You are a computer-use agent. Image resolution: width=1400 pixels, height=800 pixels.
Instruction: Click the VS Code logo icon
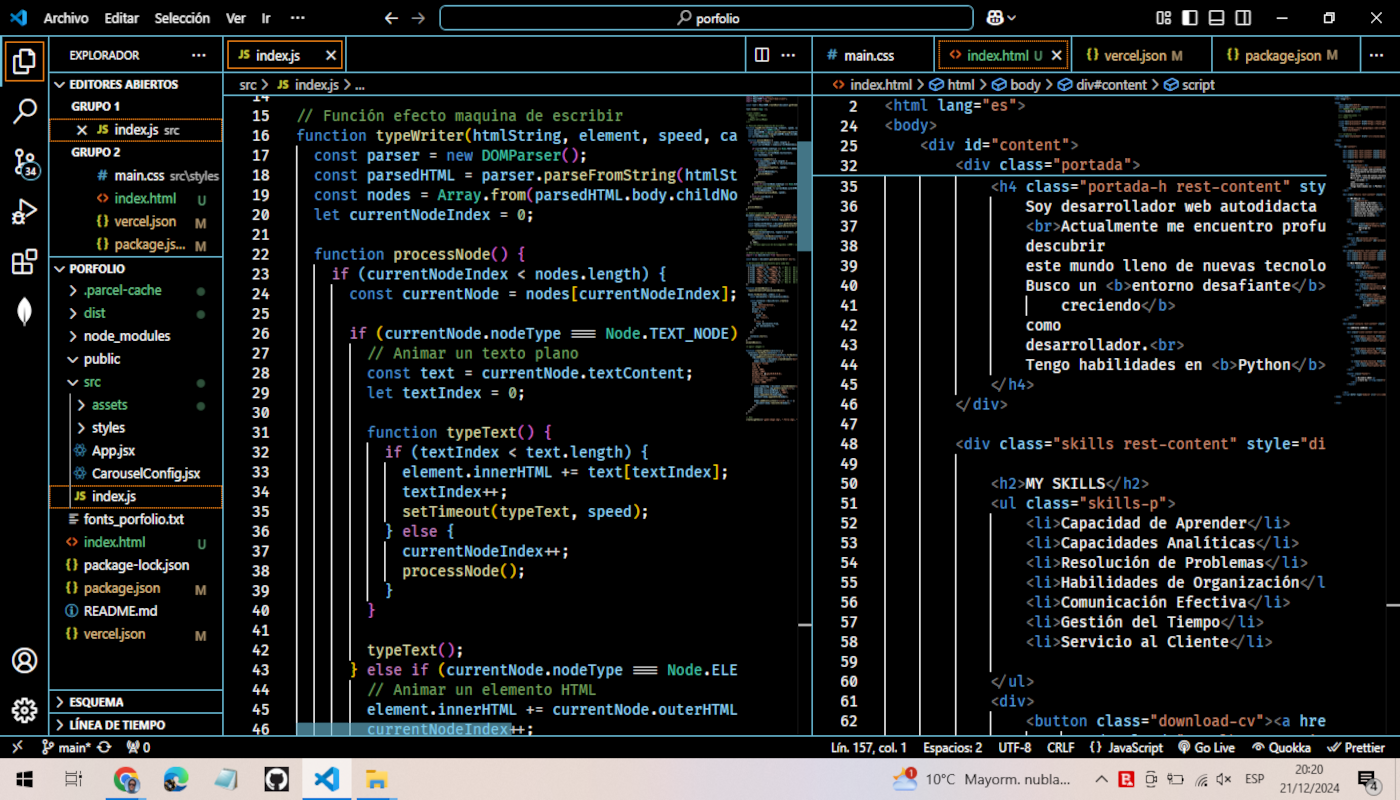[18, 18]
